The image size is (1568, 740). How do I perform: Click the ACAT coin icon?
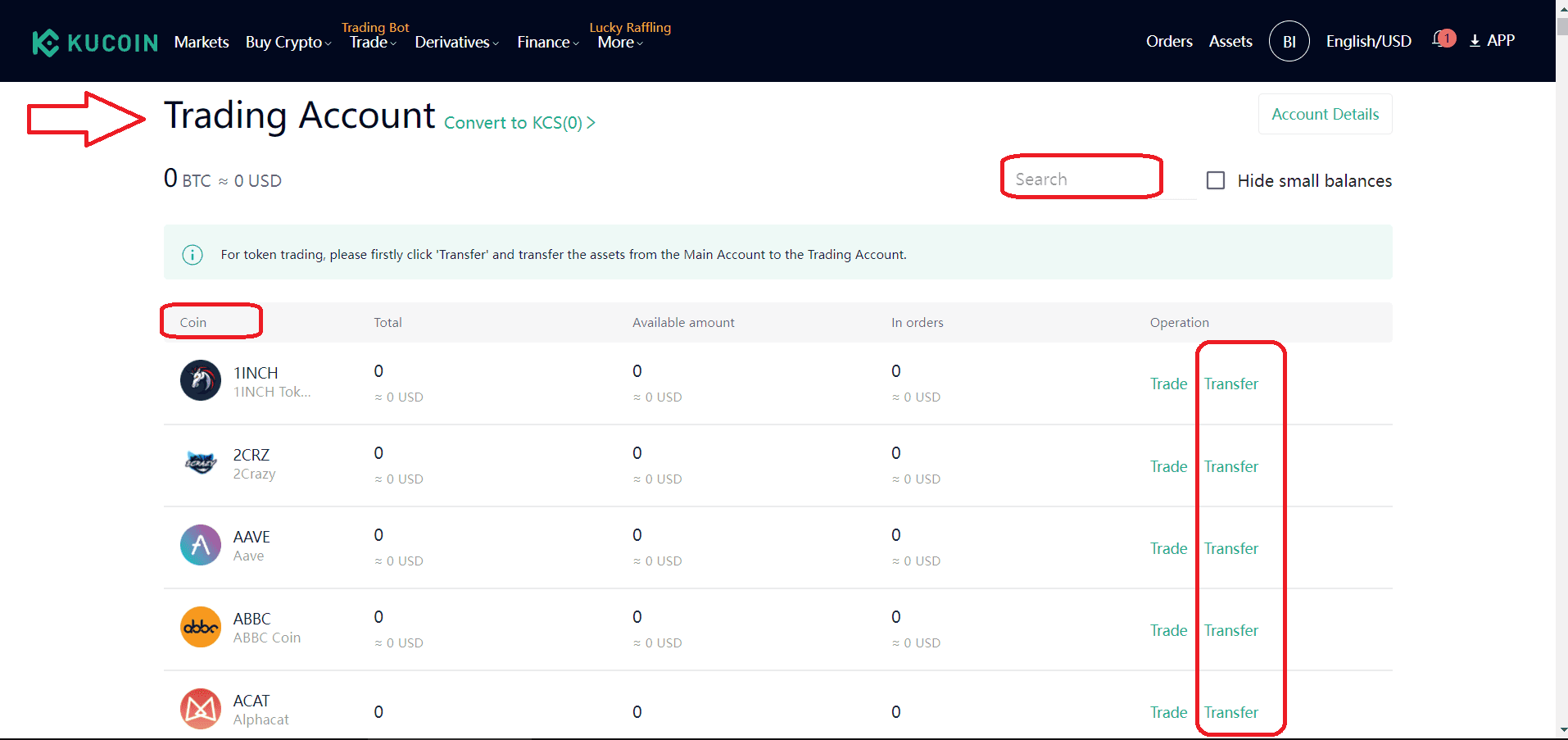pos(201,709)
